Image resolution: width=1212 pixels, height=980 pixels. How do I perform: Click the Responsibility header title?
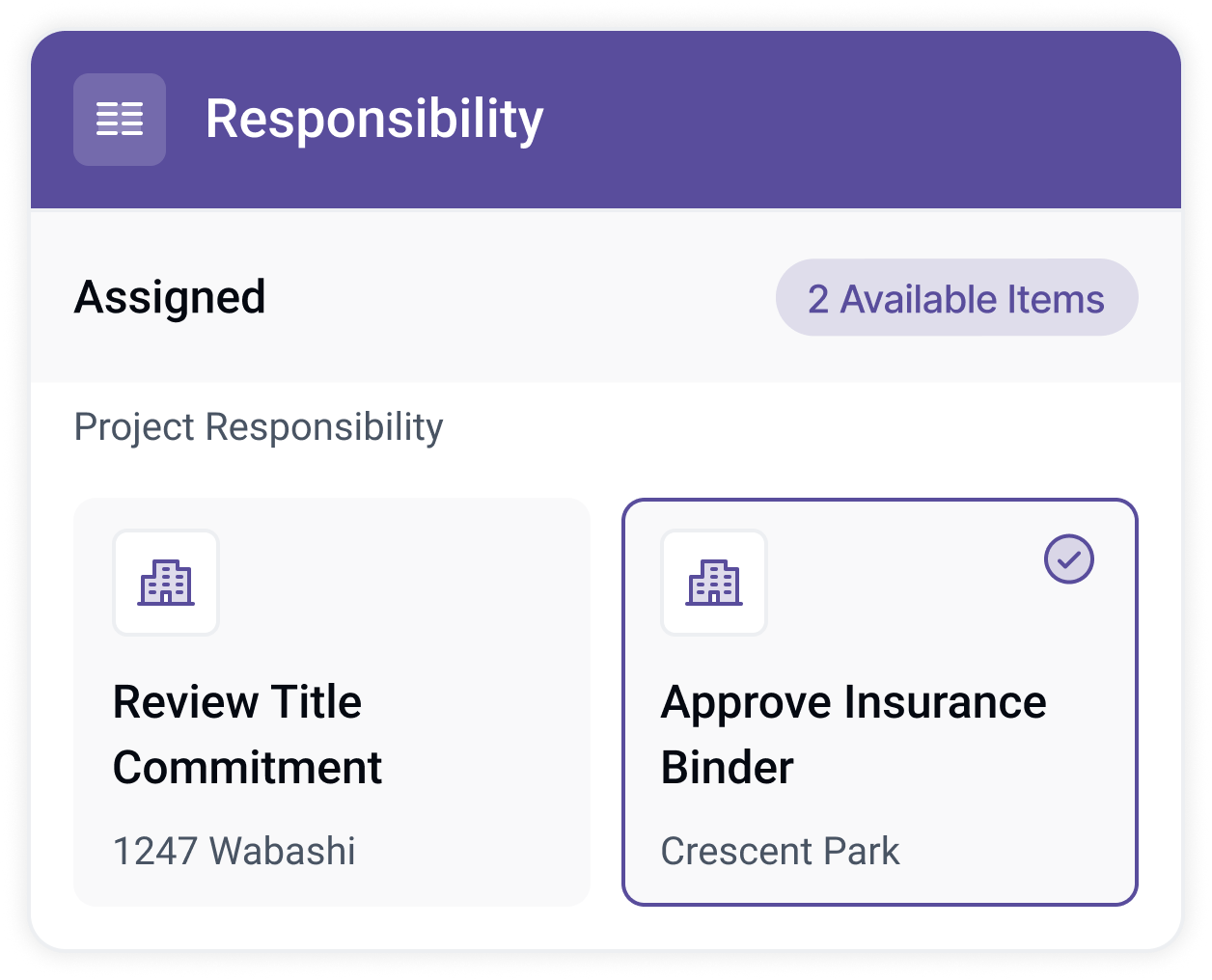pos(374,120)
